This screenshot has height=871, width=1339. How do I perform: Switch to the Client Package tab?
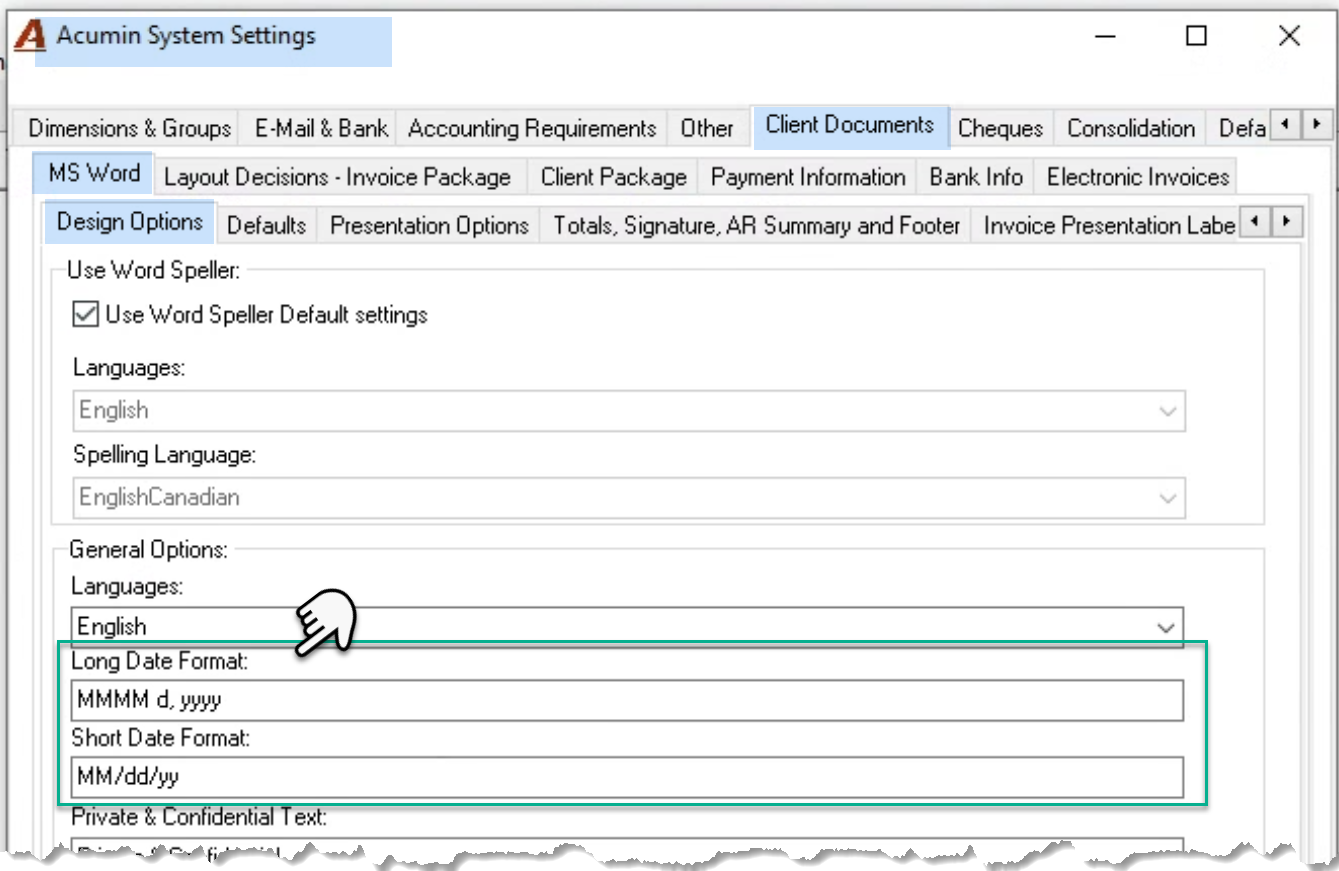coord(613,178)
